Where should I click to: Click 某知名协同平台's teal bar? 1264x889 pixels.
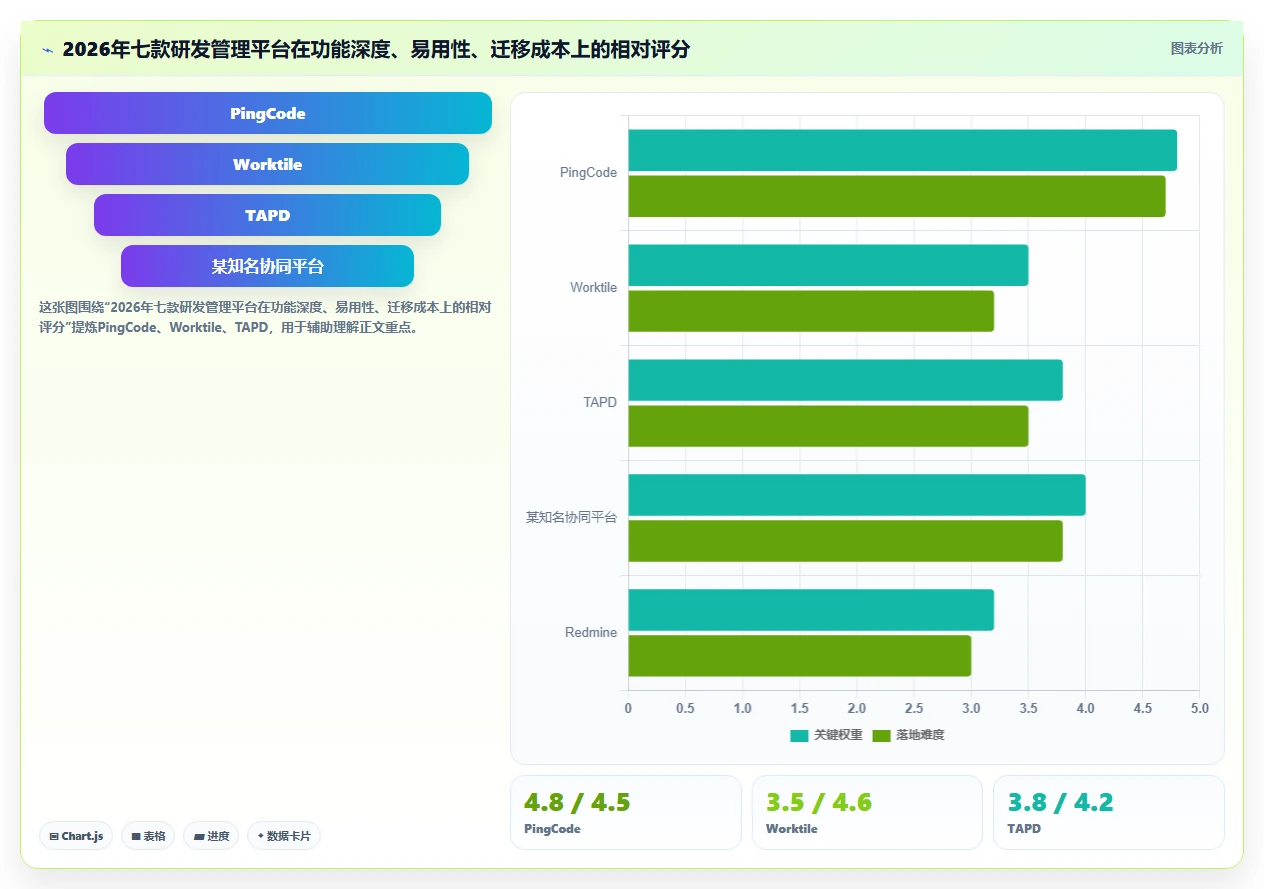[x=857, y=495]
